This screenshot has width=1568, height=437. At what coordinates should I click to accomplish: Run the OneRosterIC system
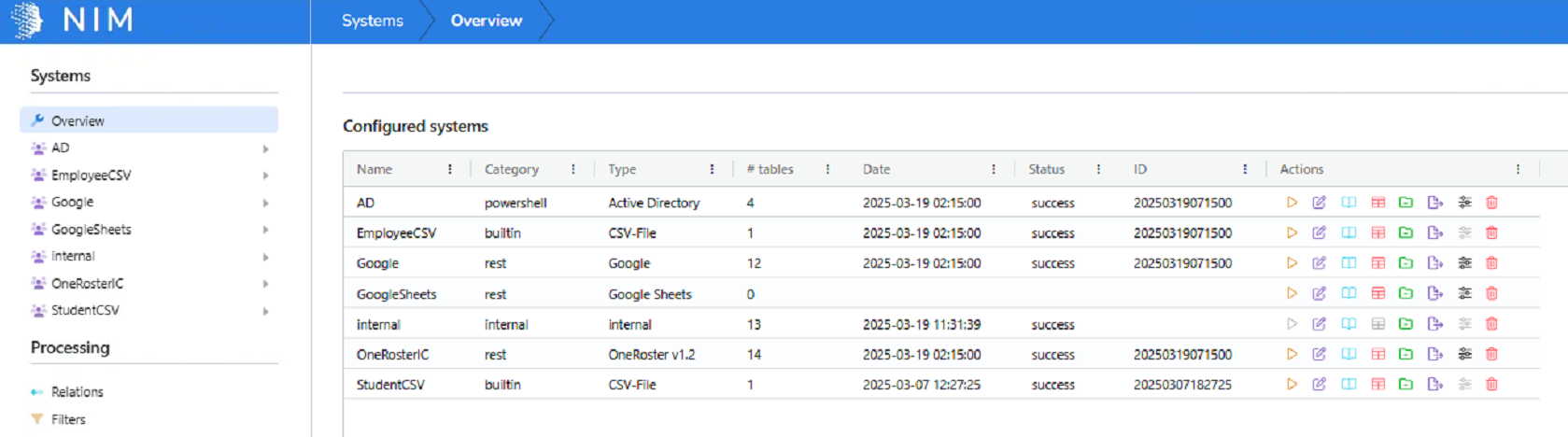[1292, 354]
